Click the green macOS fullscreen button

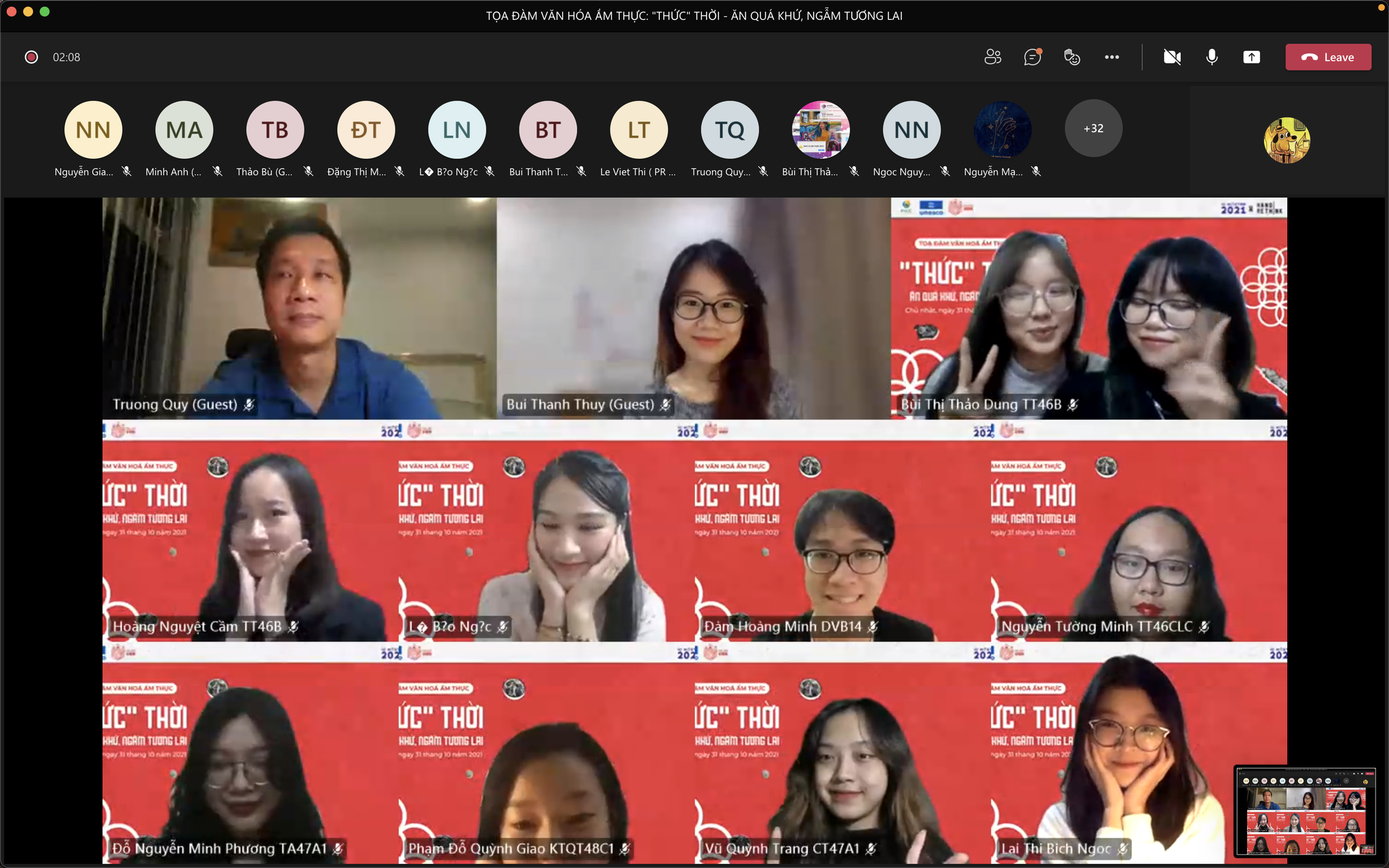click(x=45, y=12)
